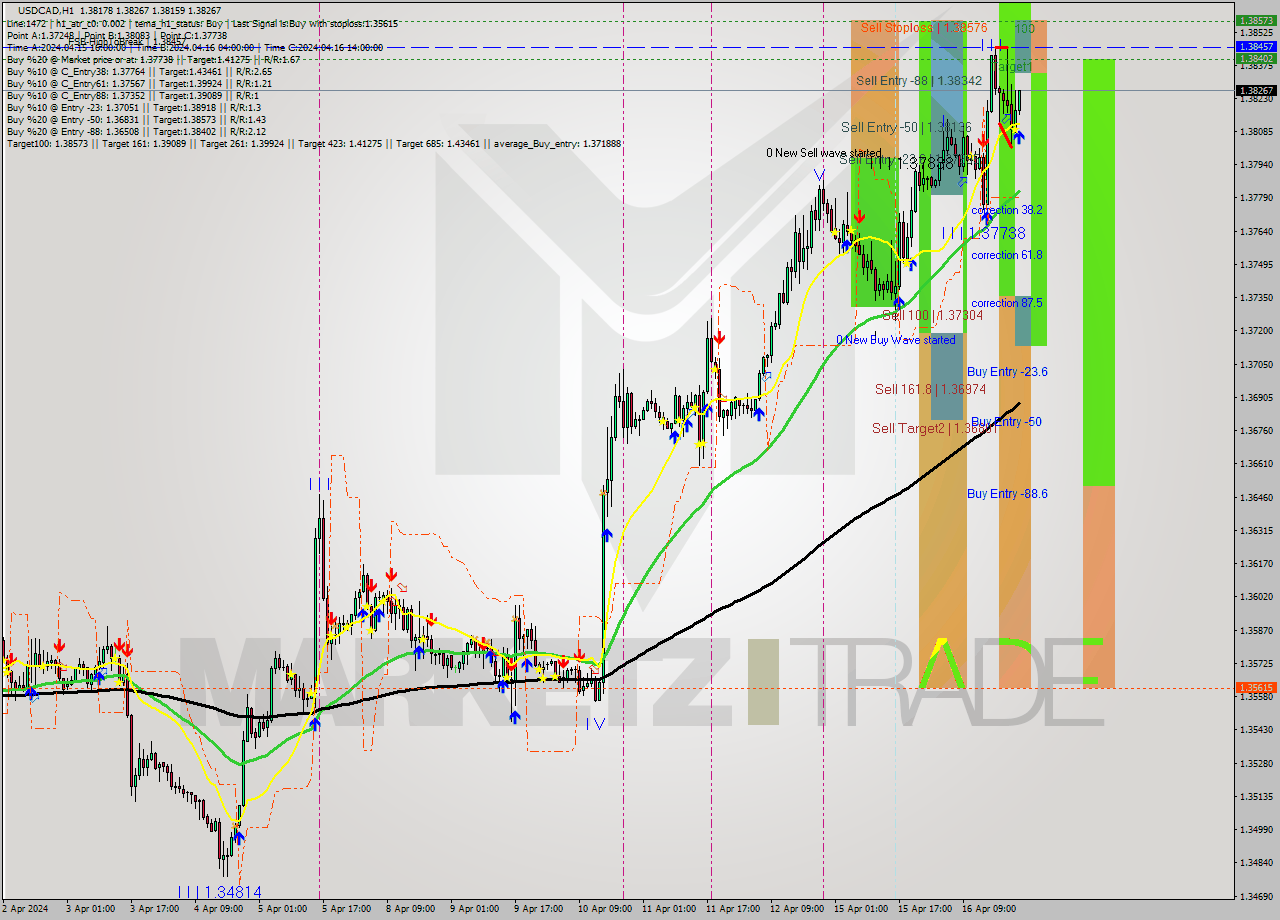Viewport: 1280px width, 920px height.
Task: Click the '16 Apr 09:00' time axis label
Action: point(989,909)
